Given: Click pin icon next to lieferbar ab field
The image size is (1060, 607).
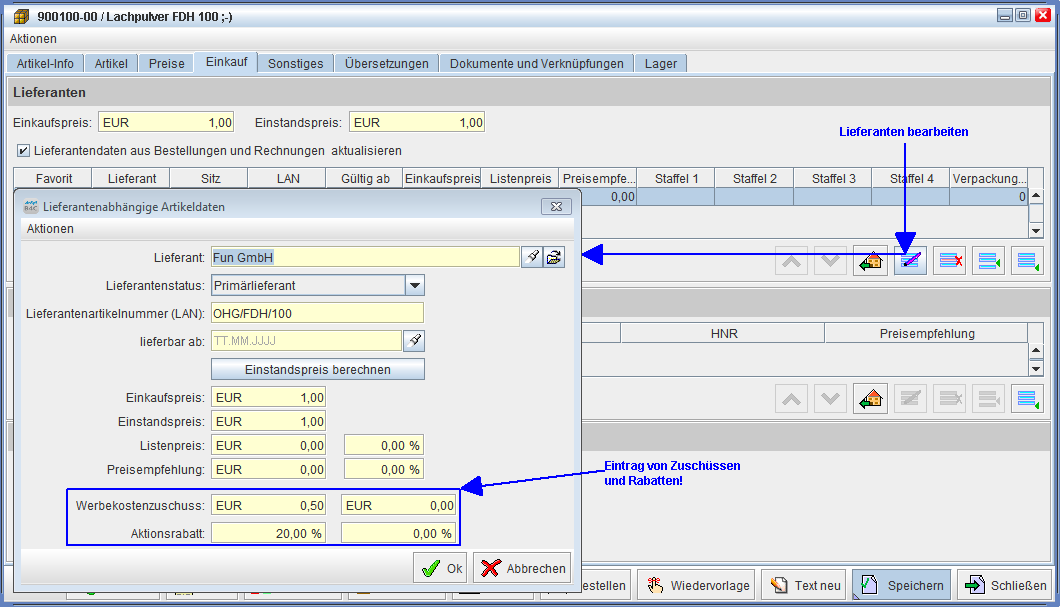Looking at the screenshot, I should coord(414,341).
